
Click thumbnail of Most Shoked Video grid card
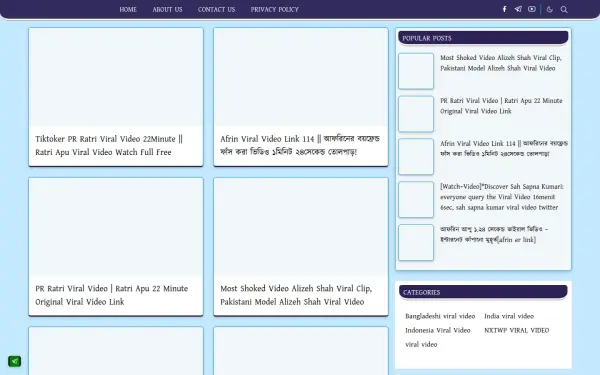[301, 227]
